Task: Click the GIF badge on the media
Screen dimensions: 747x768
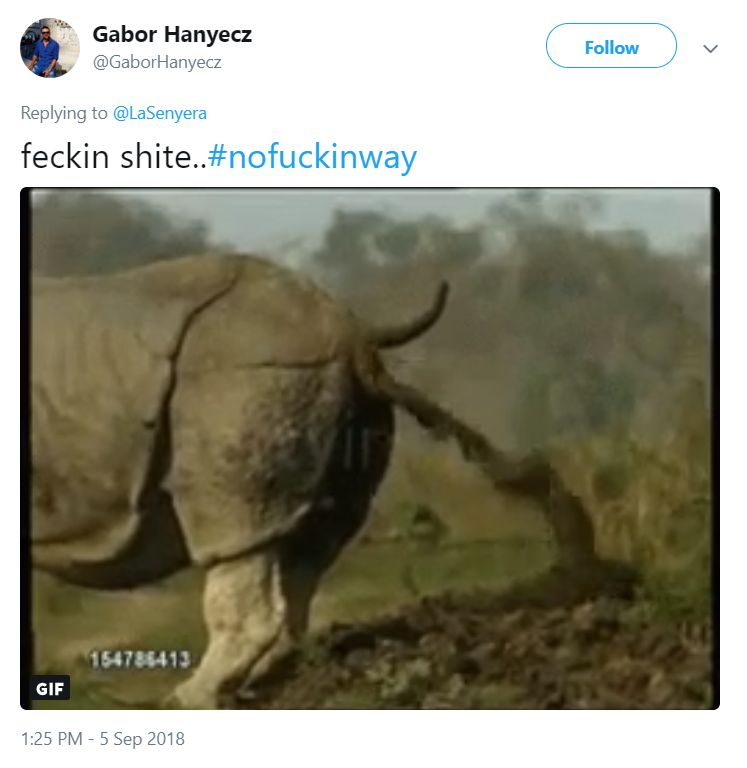Action: (x=49, y=688)
